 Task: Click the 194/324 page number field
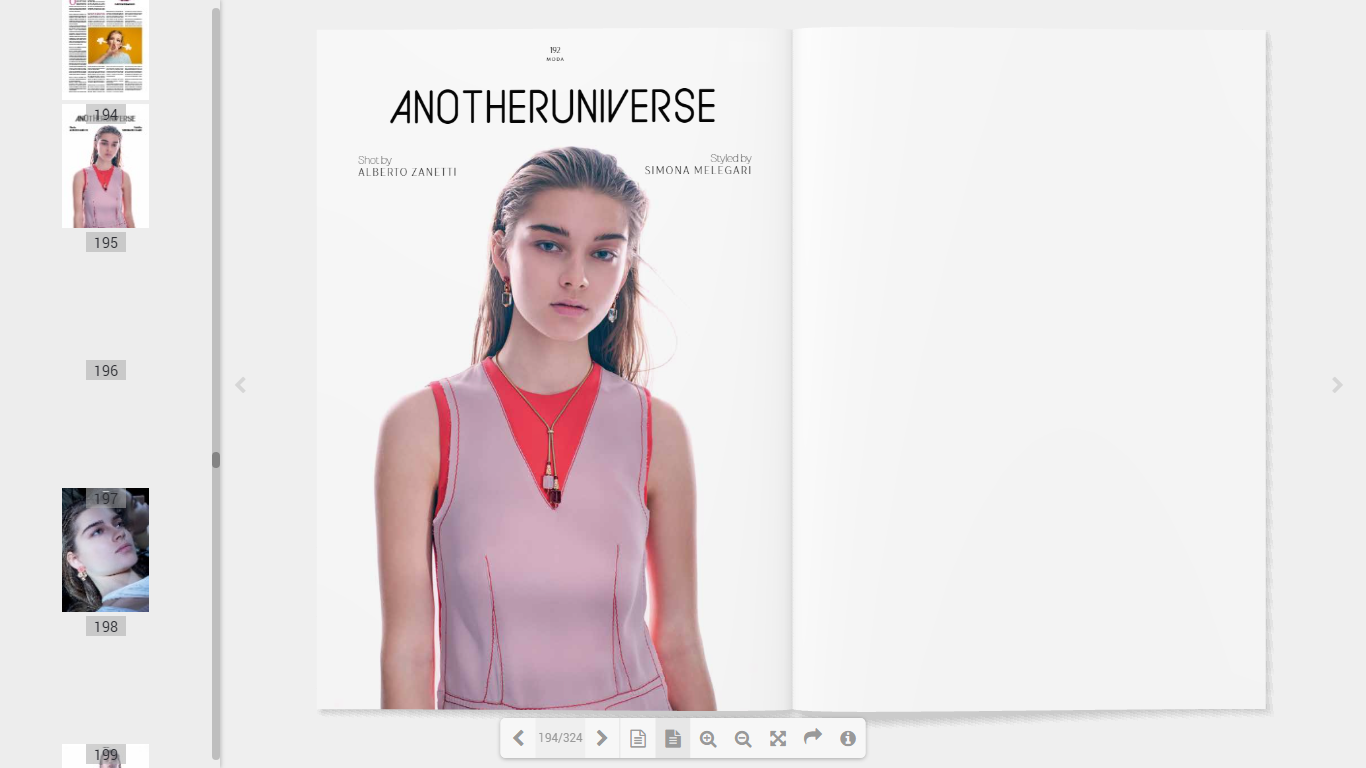tap(560, 739)
